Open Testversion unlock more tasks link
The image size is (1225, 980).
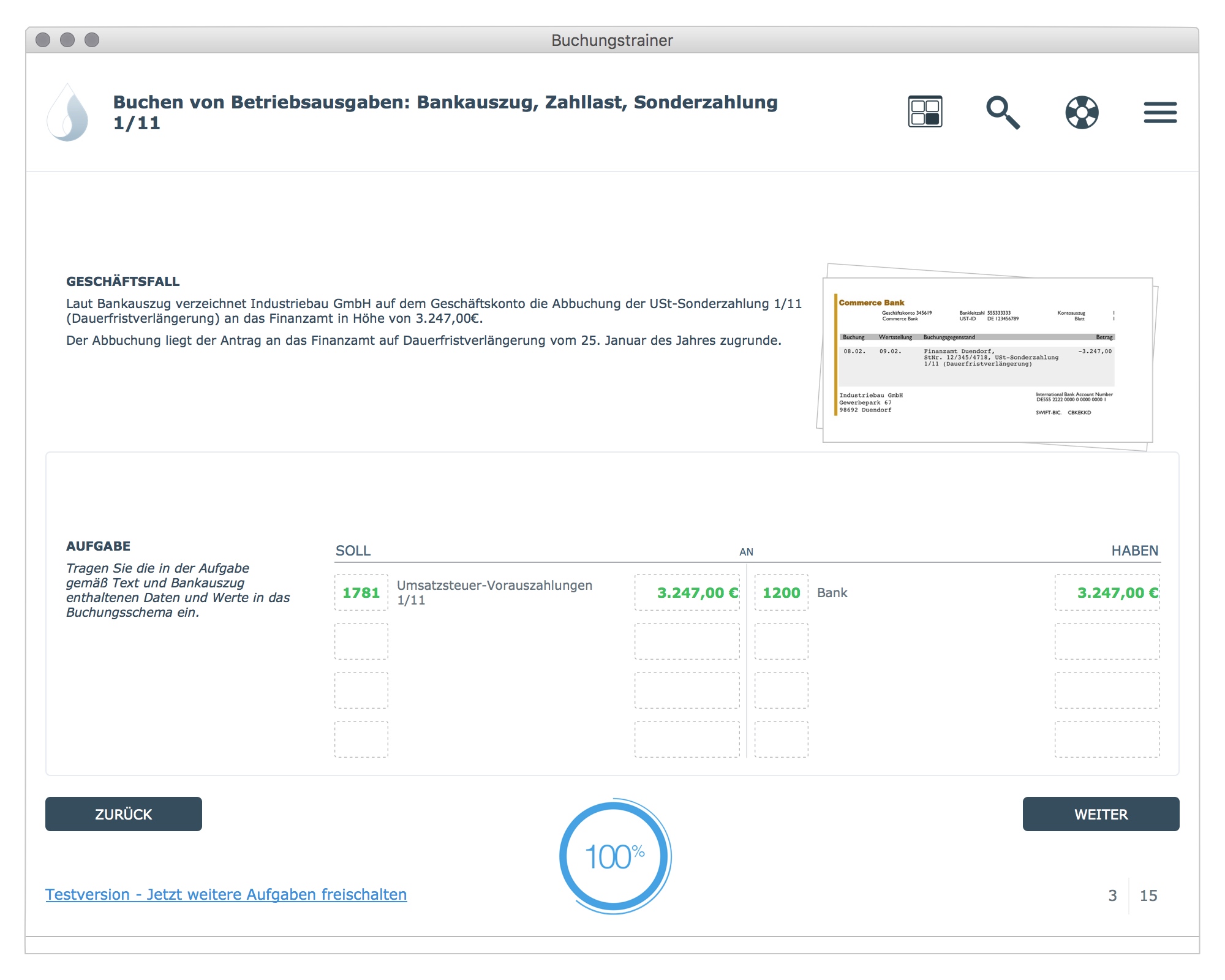pyautogui.click(x=226, y=894)
